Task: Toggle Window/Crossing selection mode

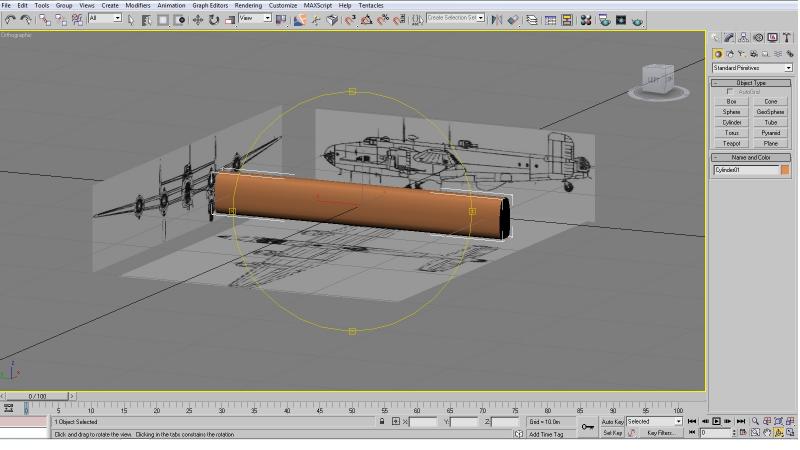Action: (179, 20)
